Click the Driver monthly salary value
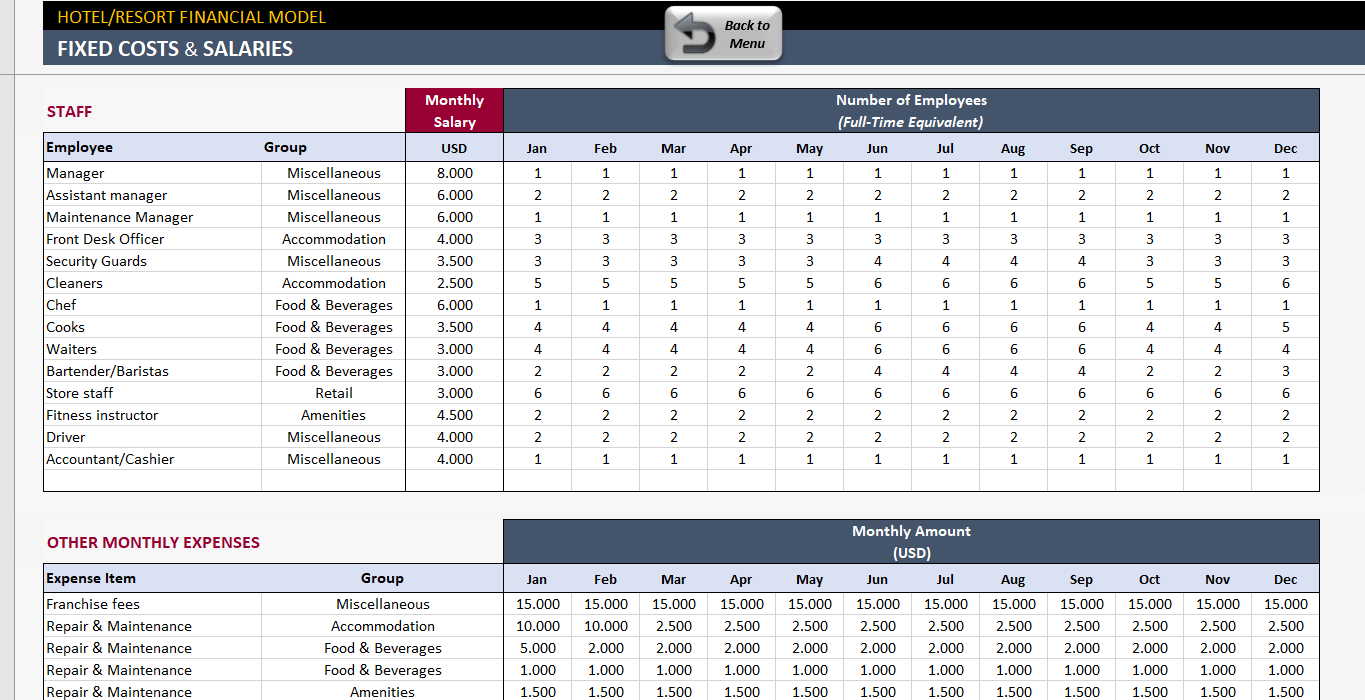 click(x=455, y=437)
